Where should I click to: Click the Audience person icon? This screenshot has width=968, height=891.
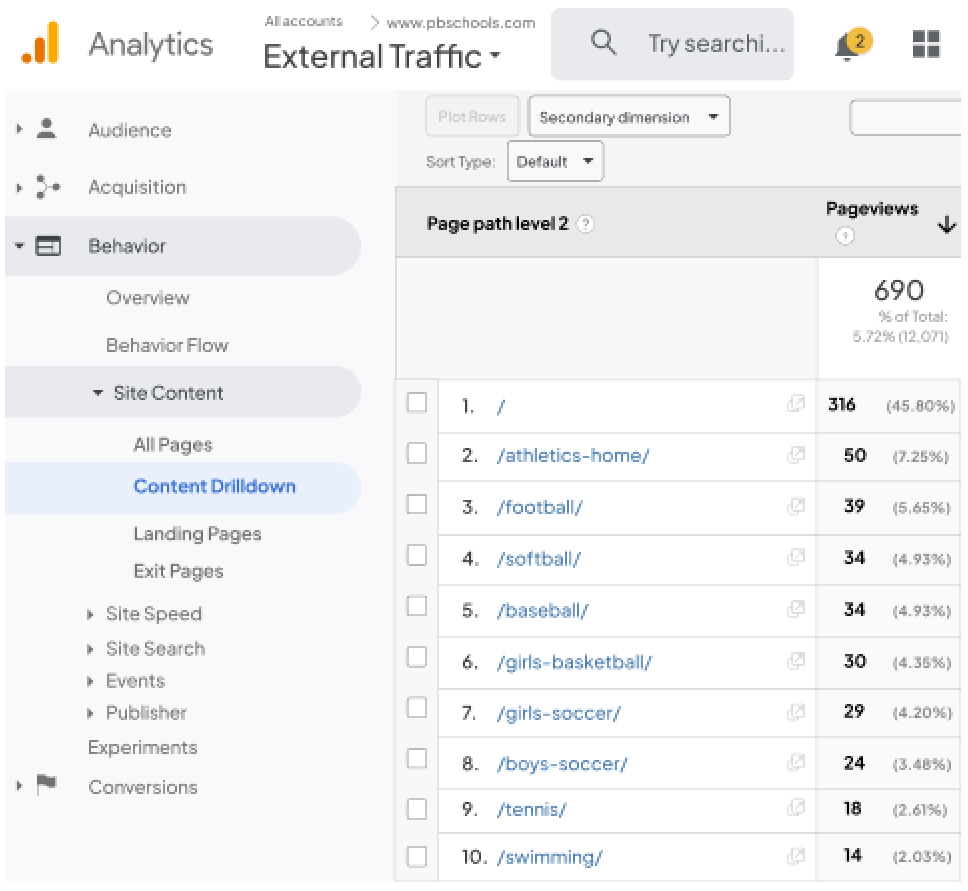[46, 129]
